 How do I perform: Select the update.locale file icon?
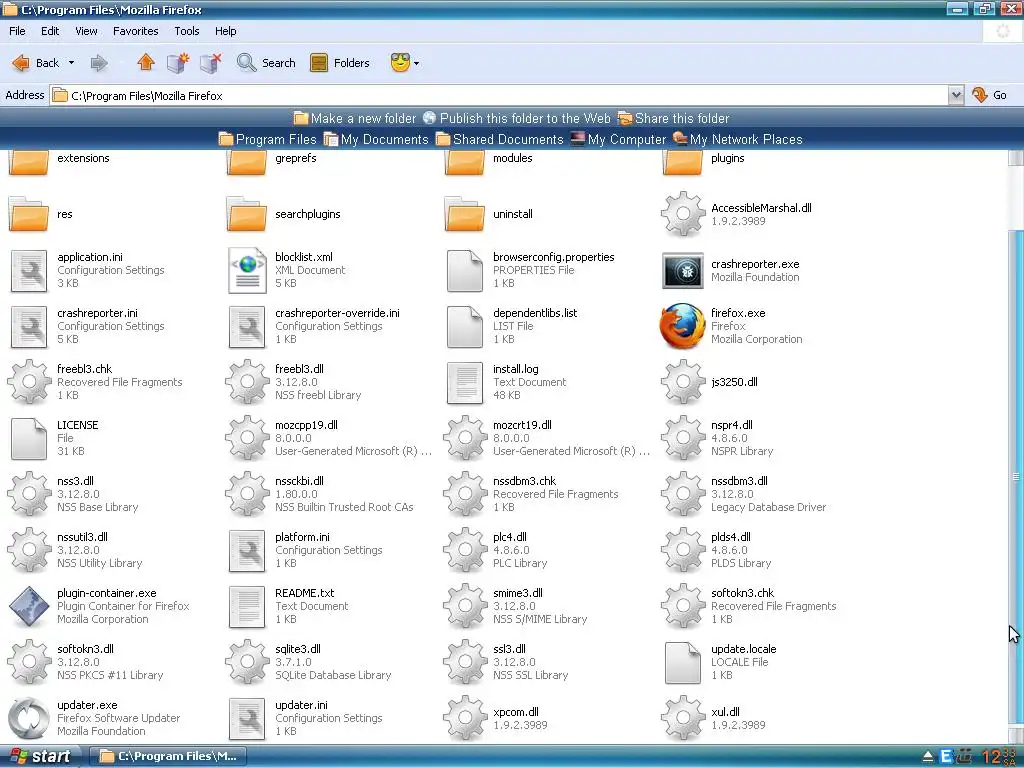pos(682,662)
